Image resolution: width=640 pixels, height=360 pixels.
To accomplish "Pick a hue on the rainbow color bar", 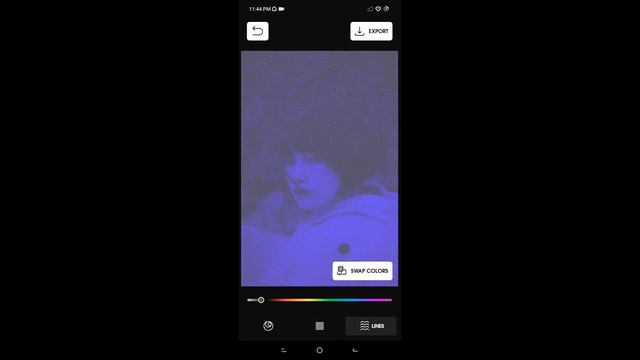I will pyautogui.click(x=331, y=300).
